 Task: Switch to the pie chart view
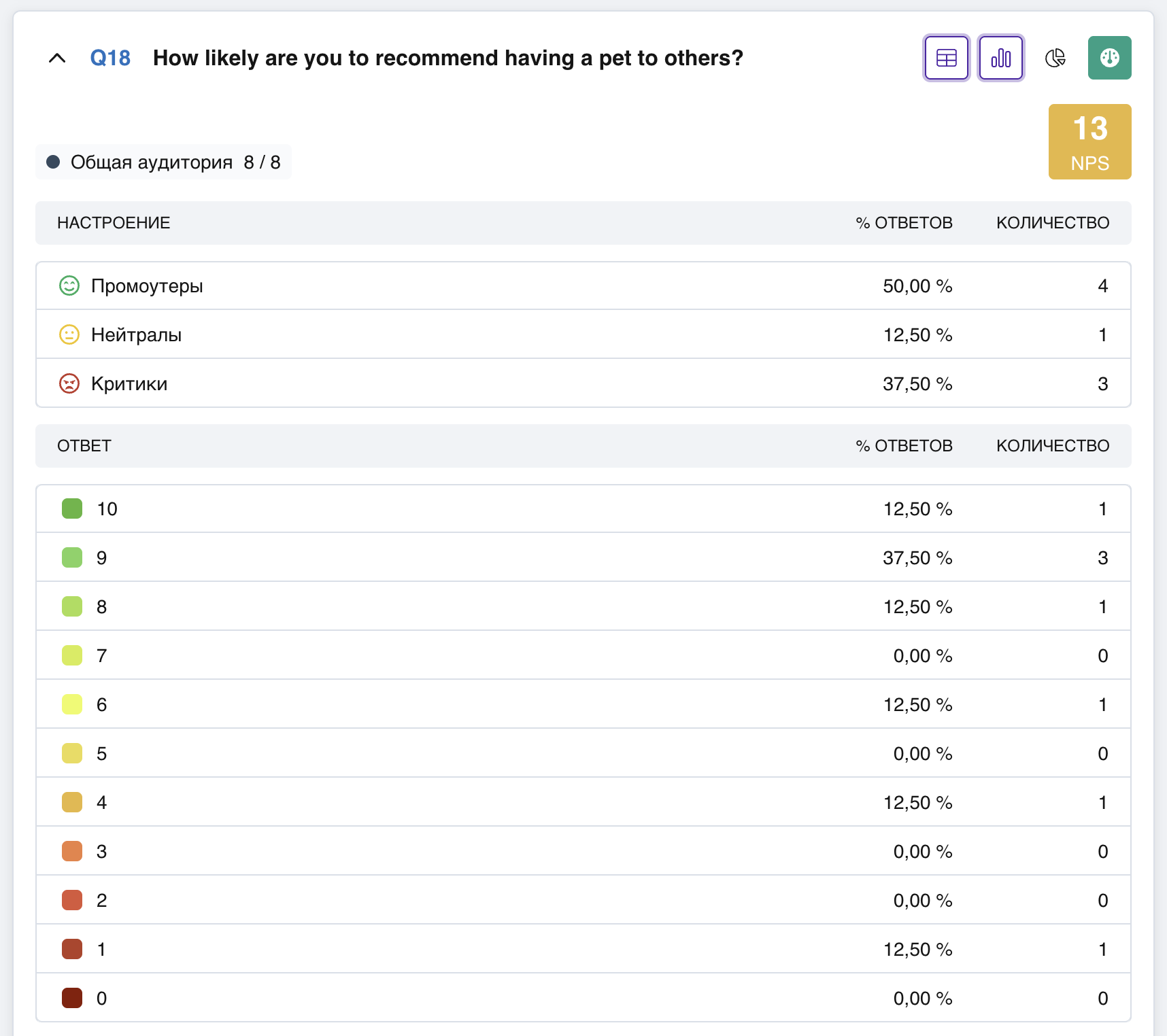click(x=1055, y=58)
